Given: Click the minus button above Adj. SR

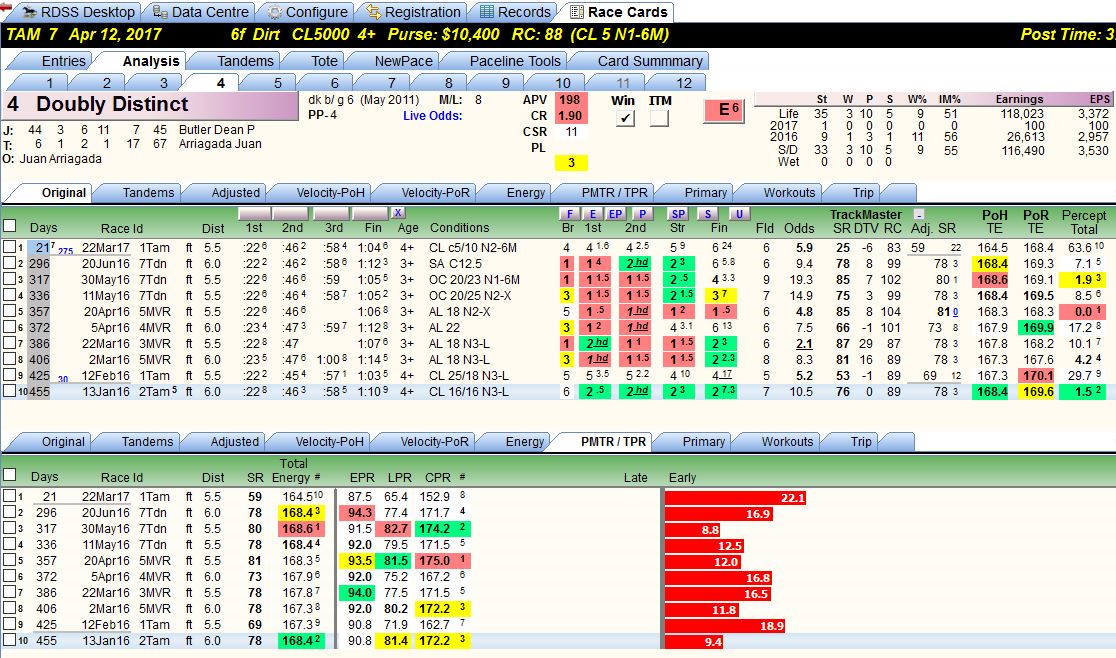Looking at the screenshot, I should (x=919, y=214).
